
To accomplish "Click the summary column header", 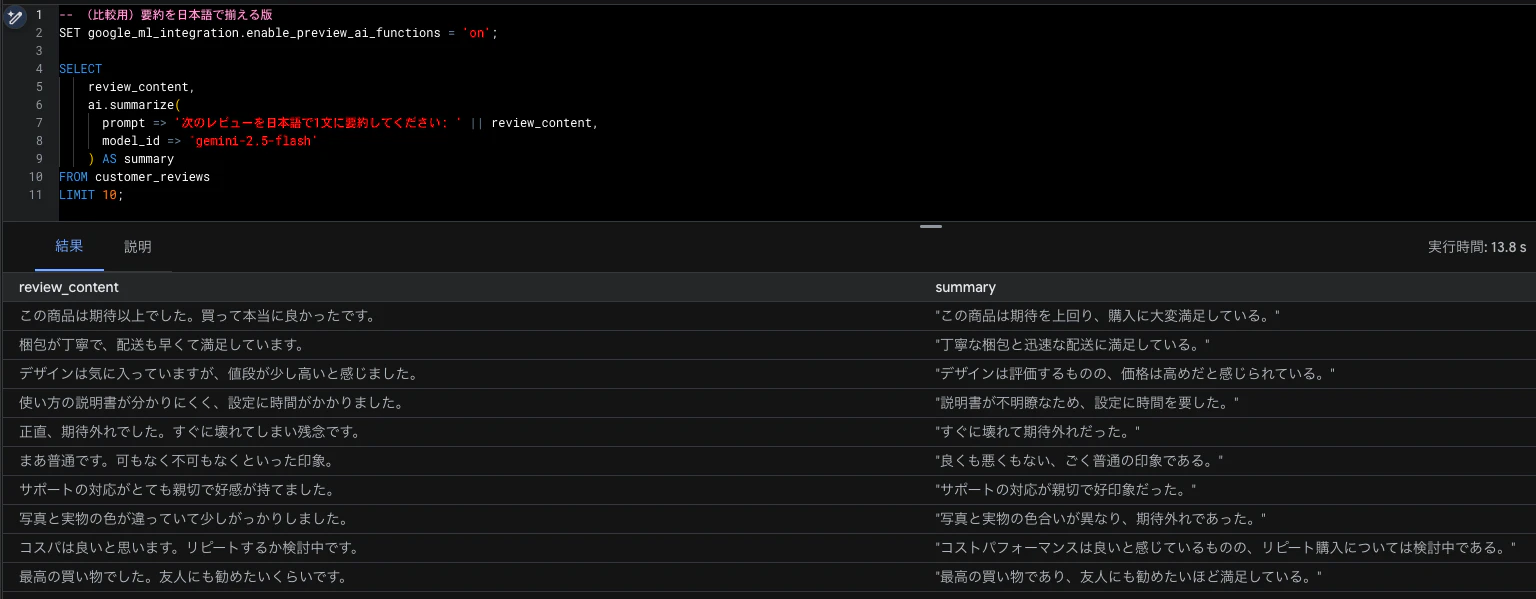I will pos(965,287).
